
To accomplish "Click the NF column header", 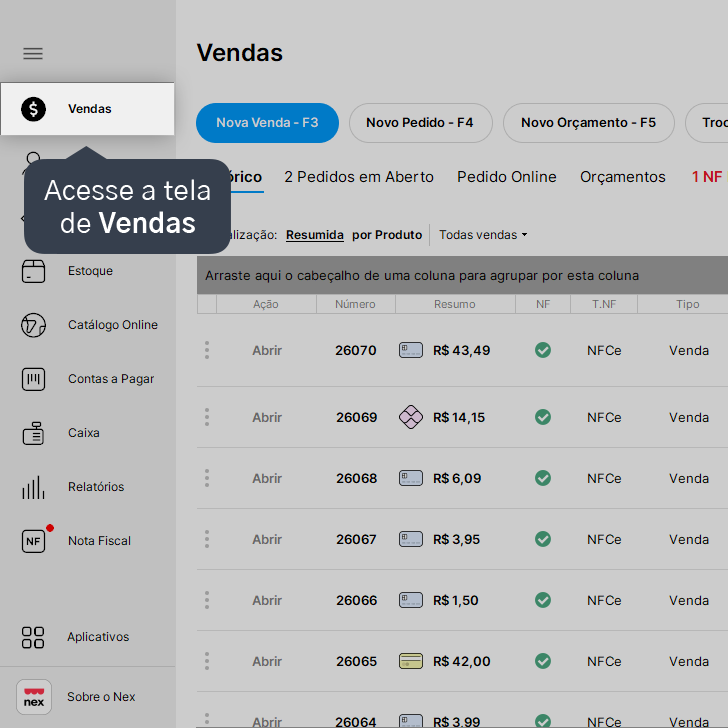I will point(543,304).
